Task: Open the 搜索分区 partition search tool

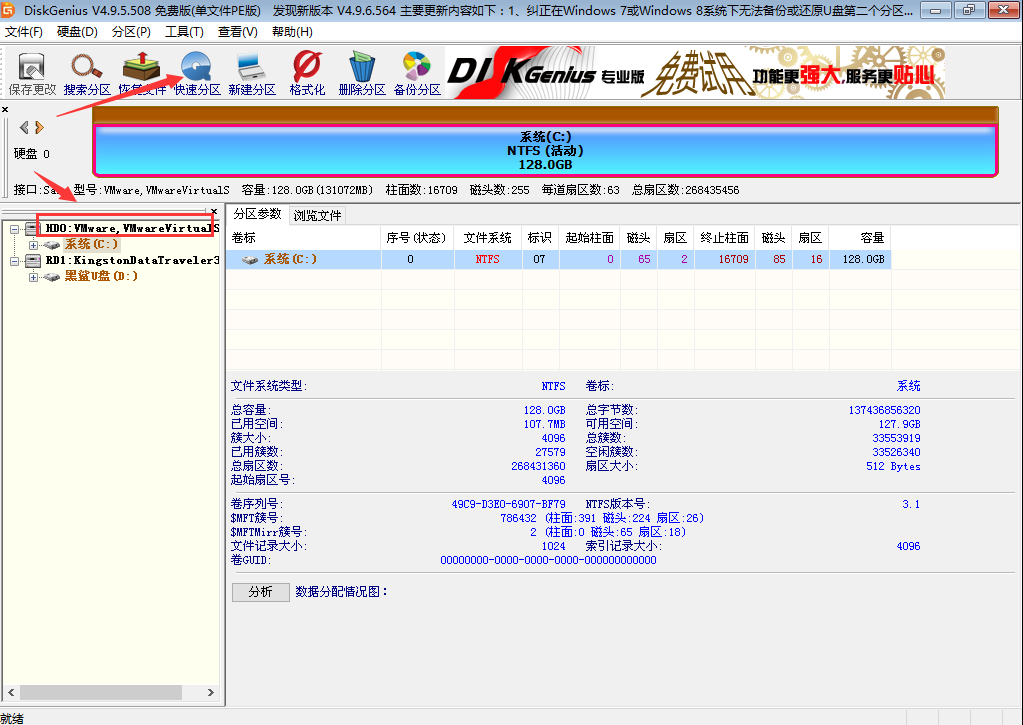Action: (87, 70)
